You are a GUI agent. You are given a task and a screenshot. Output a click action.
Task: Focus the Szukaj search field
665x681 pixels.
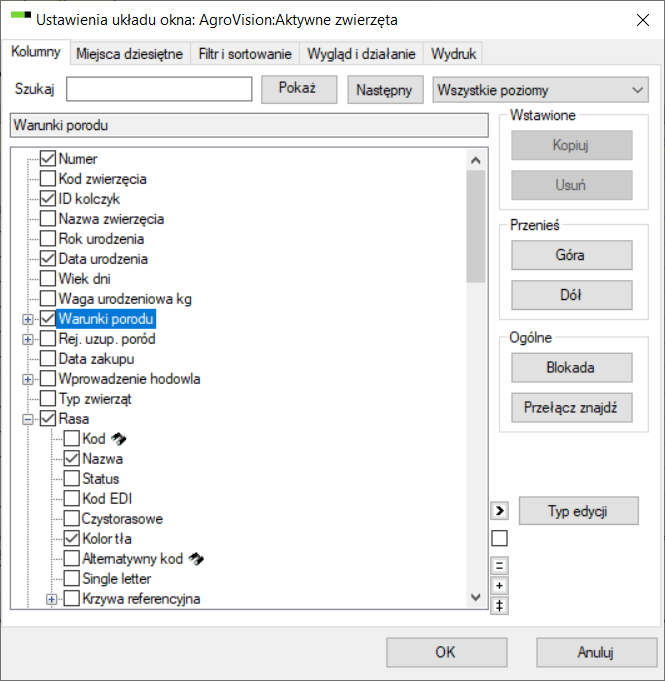tap(159, 89)
